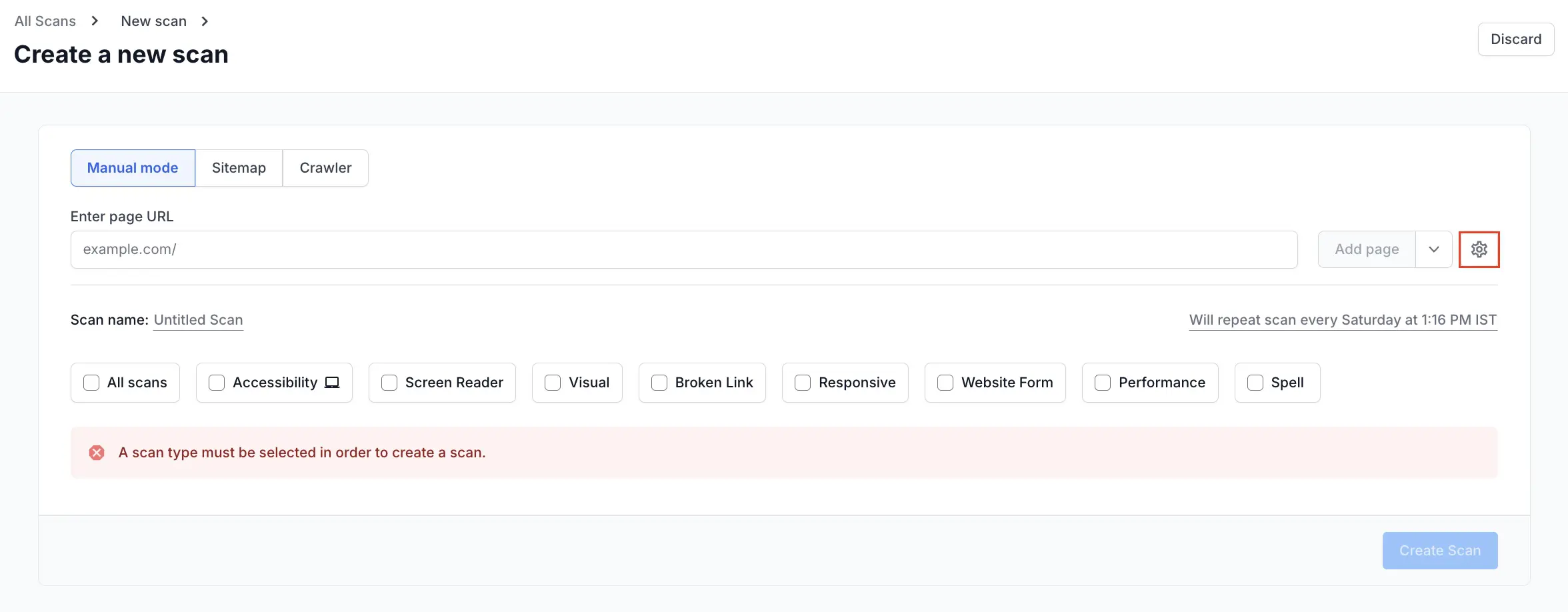The image size is (1568, 612).
Task: Switch to the Sitemap tab
Action: tap(239, 168)
